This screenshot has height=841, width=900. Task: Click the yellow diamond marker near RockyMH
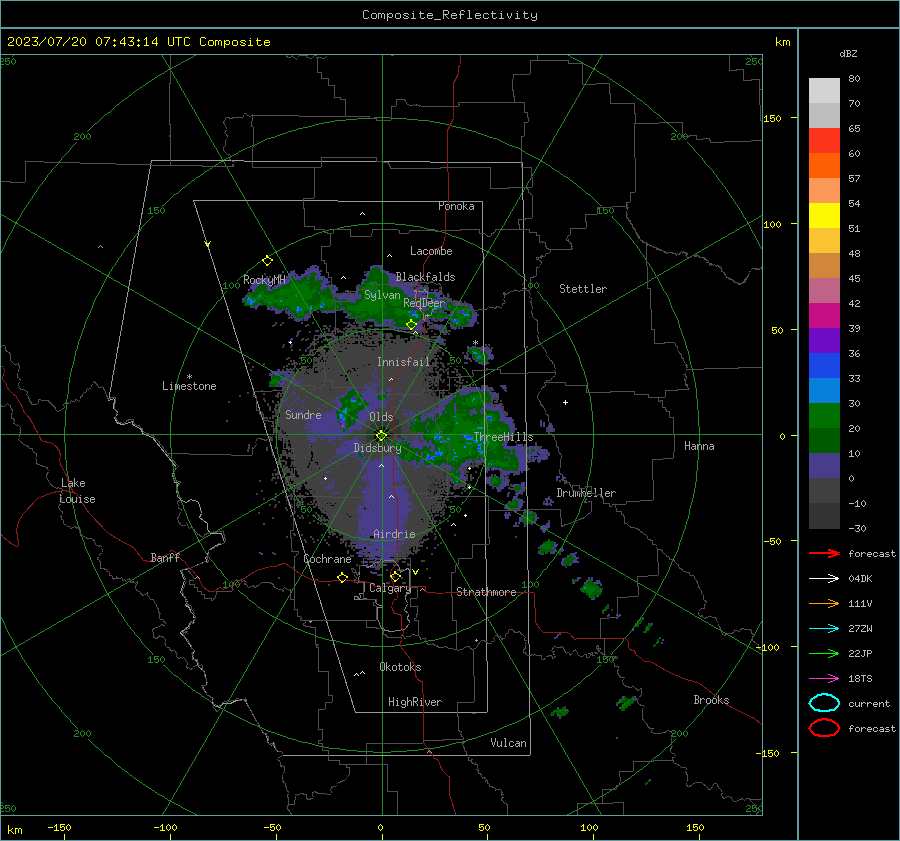(267, 261)
